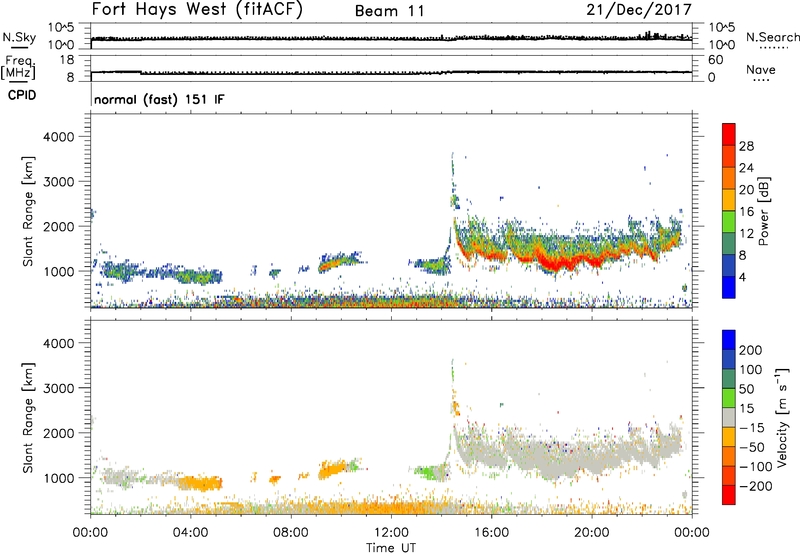Image resolution: width=800 pixels, height=554 pixels.
Task: Click the blue bottom of the power color bar
Action: point(729,288)
